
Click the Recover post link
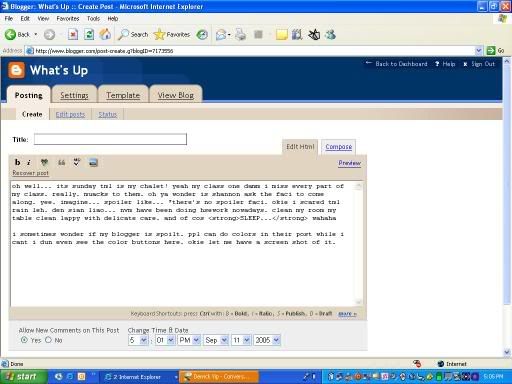point(30,173)
